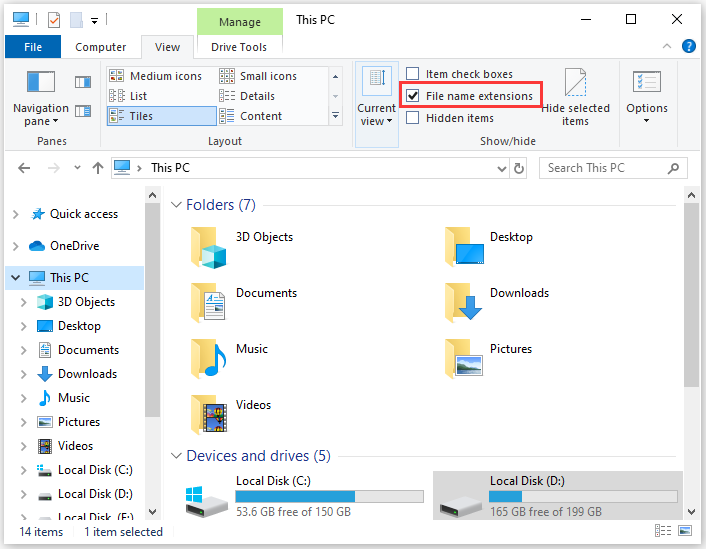Toggle the Details pane icon
Image resolution: width=706 pixels, height=549 pixels.
tap(83, 111)
